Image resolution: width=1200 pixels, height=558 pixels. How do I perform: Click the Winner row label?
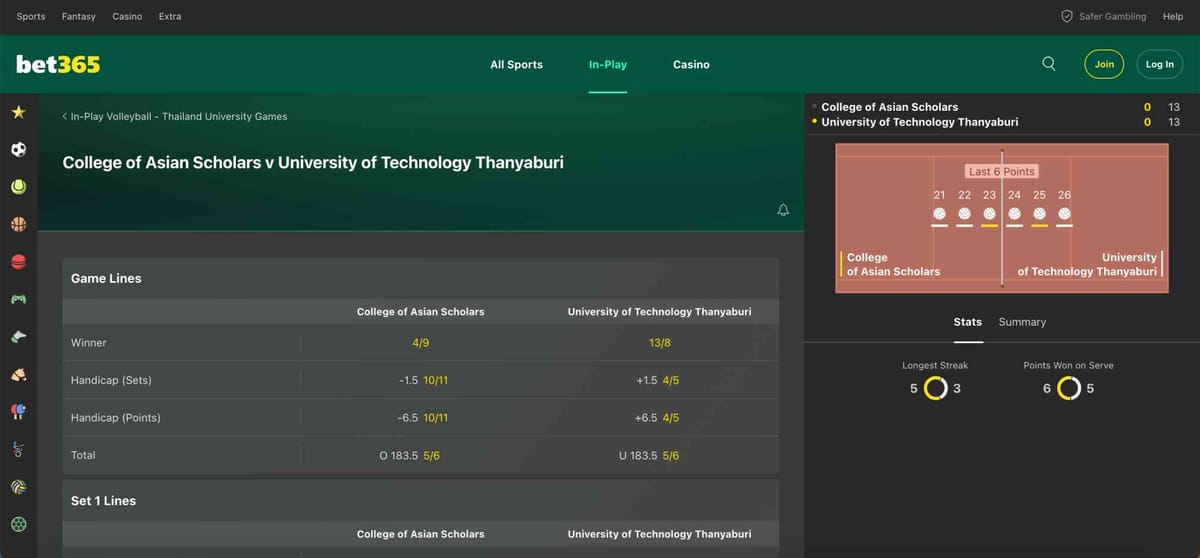click(88, 343)
